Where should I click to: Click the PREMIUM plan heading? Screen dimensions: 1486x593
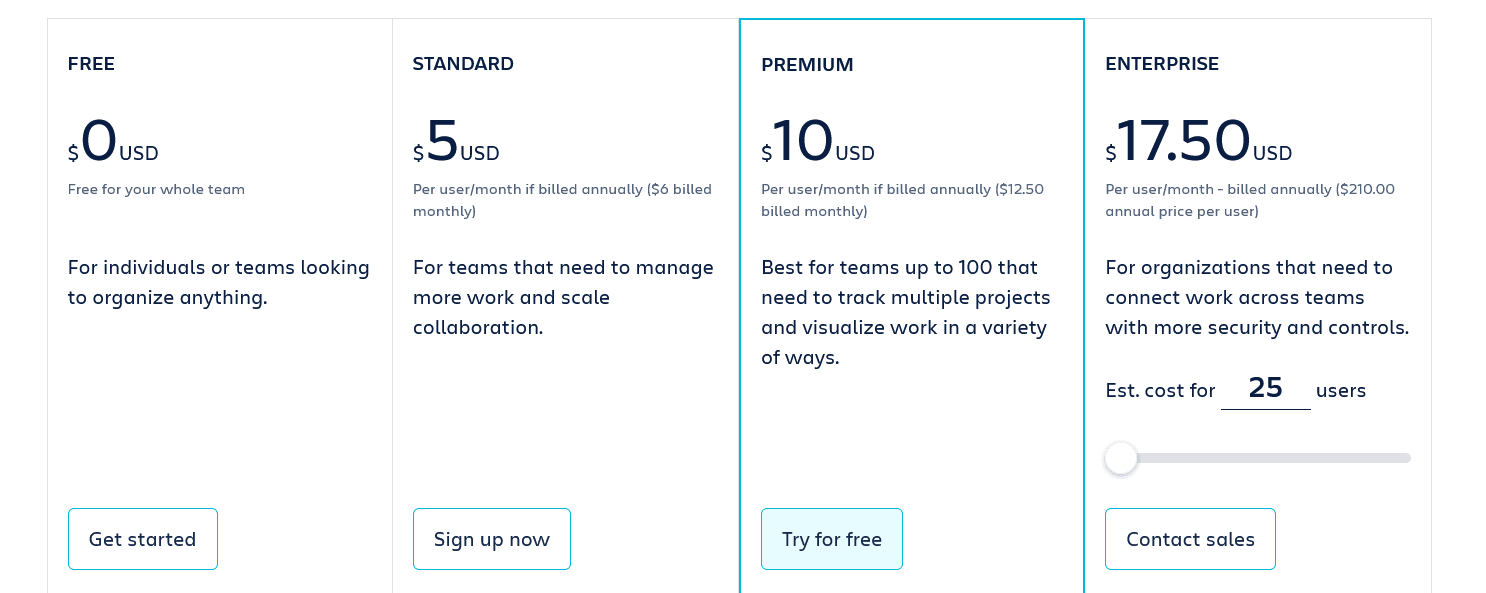807,65
